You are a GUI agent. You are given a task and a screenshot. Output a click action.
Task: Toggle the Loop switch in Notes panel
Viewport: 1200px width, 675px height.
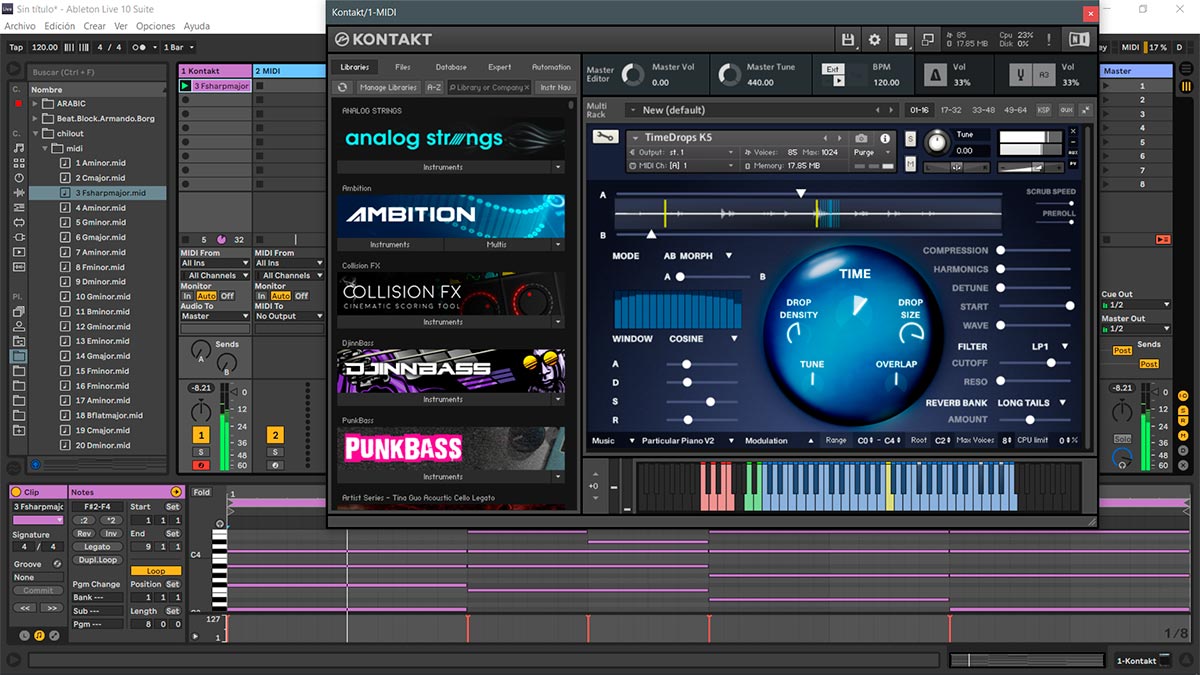pyautogui.click(x=156, y=571)
